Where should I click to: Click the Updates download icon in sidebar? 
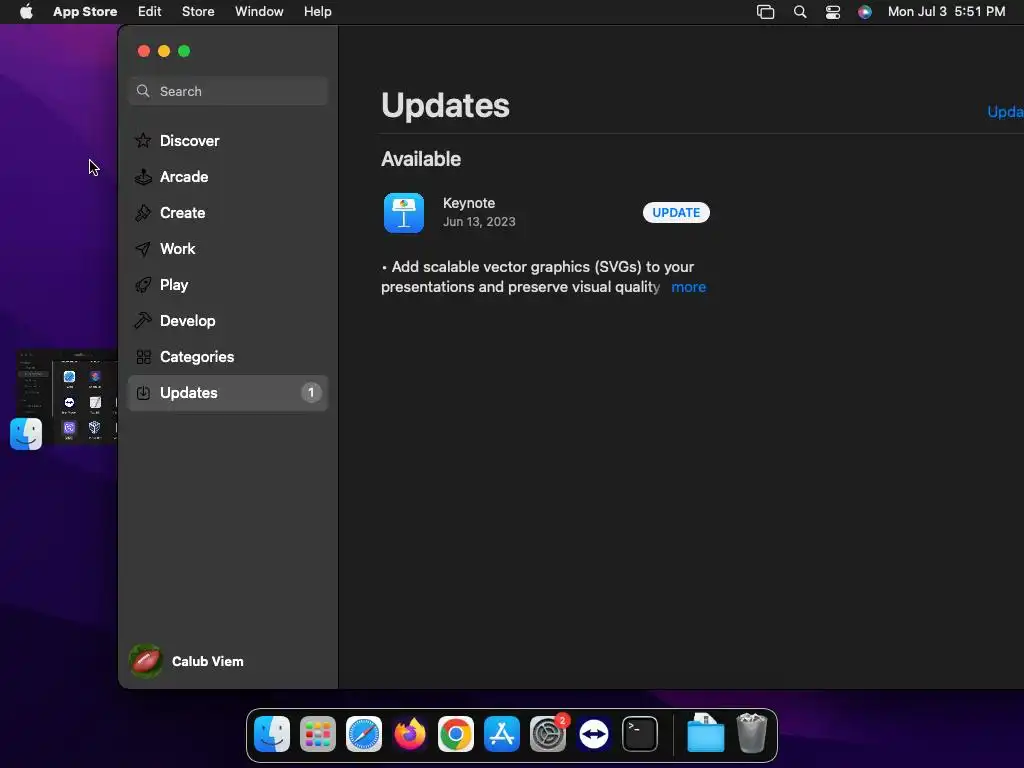143,392
